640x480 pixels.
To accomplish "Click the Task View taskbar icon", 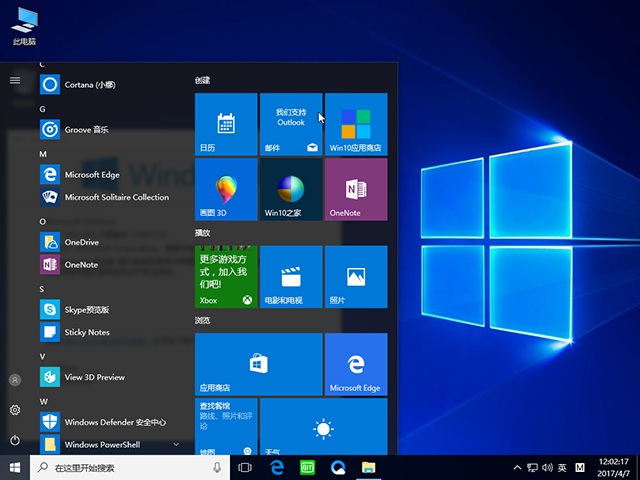I will tap(245, 467).
